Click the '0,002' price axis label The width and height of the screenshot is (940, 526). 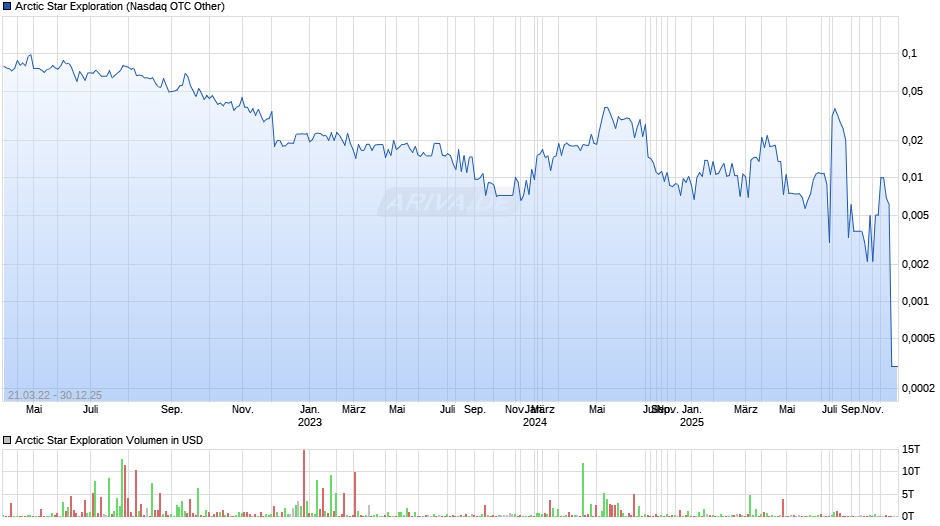click(915, 264)
